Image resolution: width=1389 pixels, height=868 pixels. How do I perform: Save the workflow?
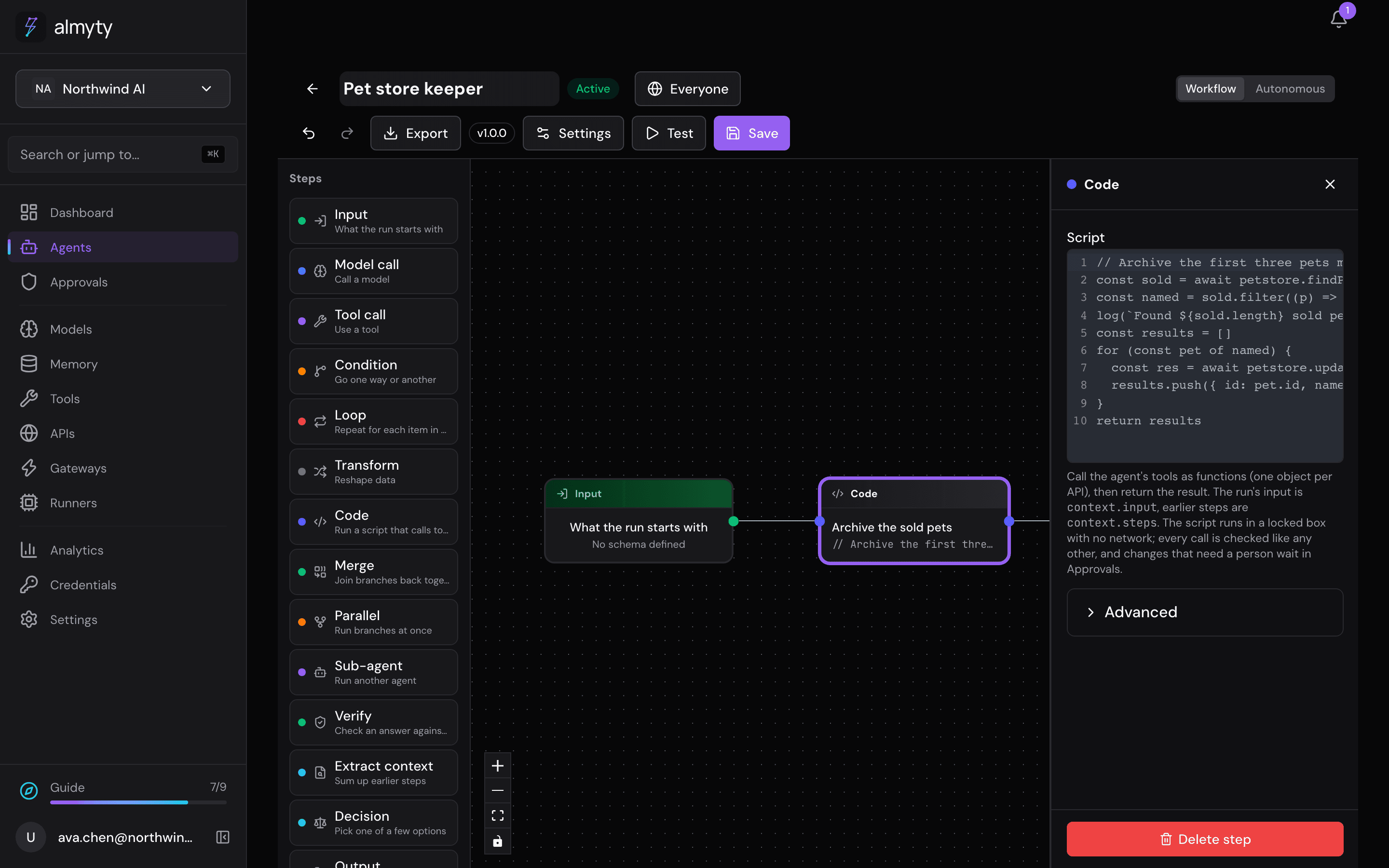click(x=751, y=133)
